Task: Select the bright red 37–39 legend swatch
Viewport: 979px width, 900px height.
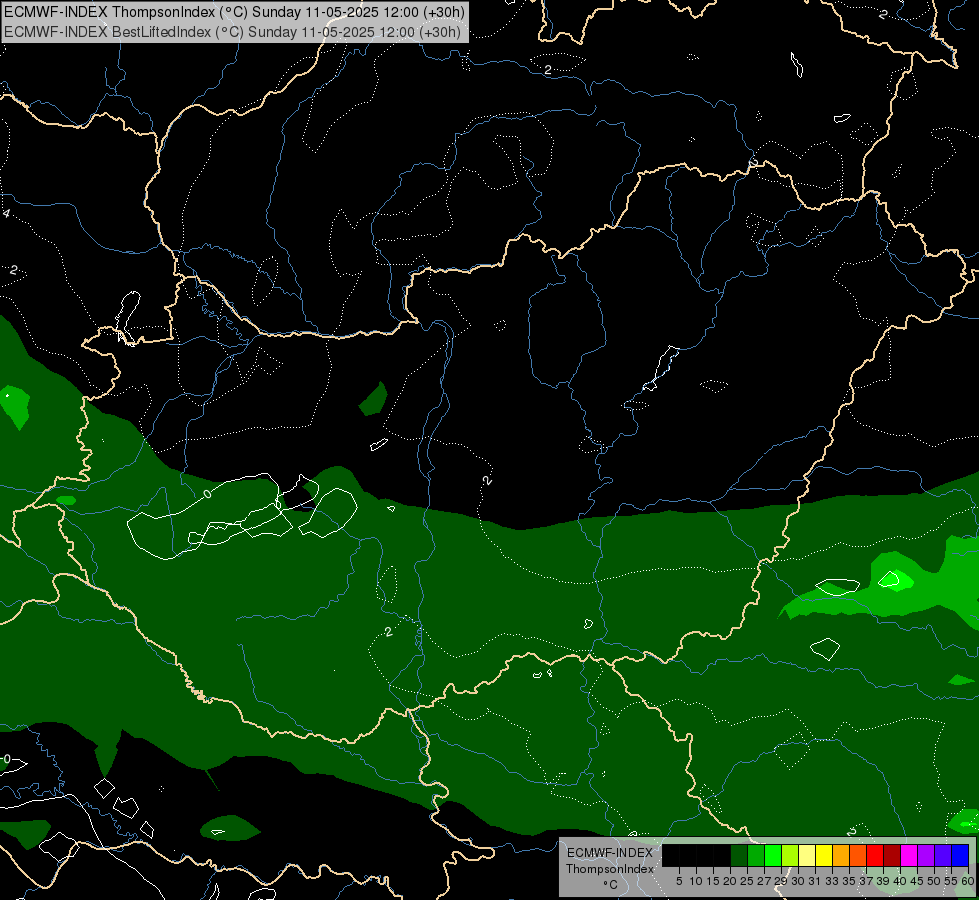Action: (x=875, y=855)
